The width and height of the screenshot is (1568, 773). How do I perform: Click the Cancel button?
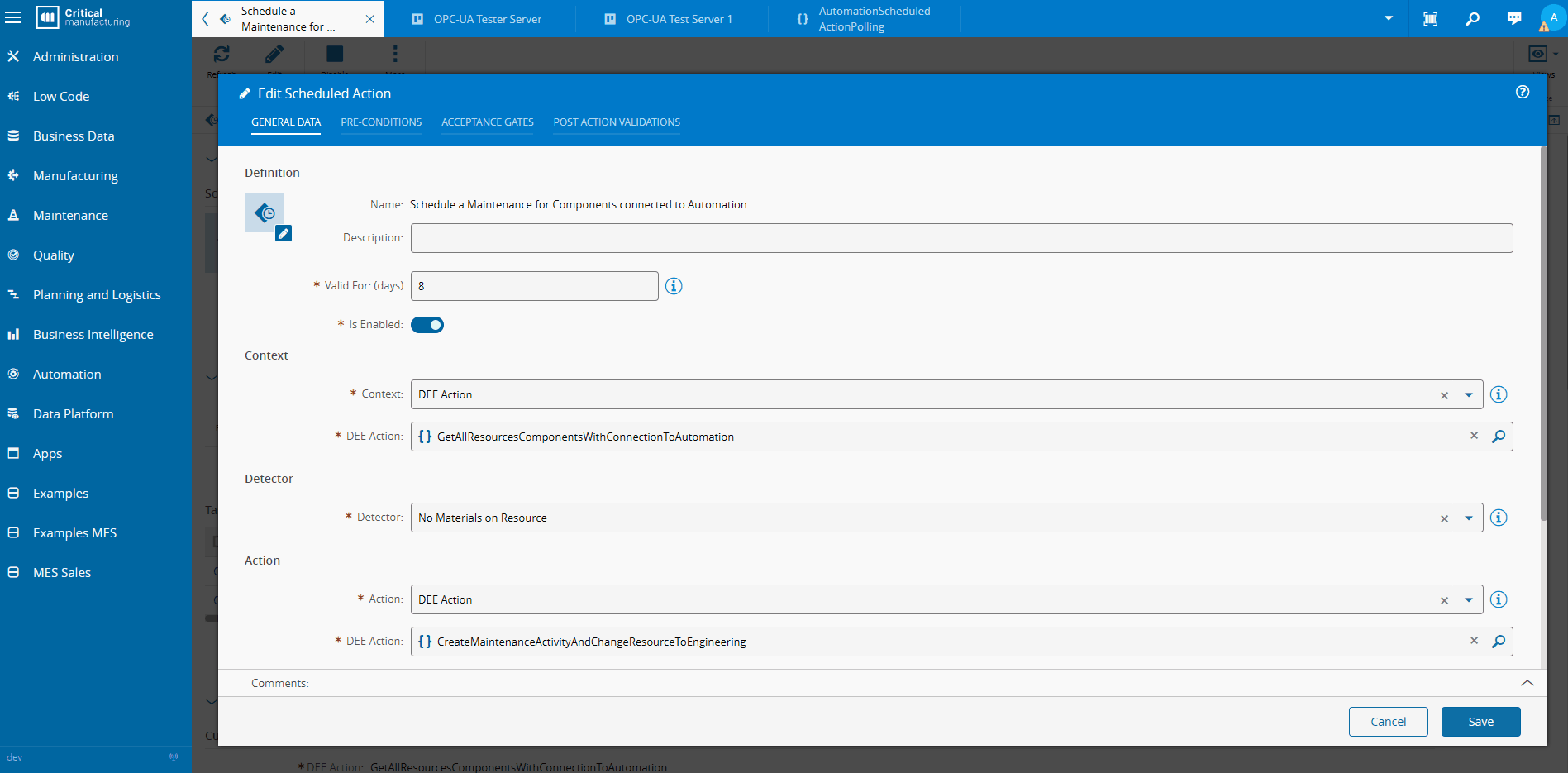point(1389,722)
